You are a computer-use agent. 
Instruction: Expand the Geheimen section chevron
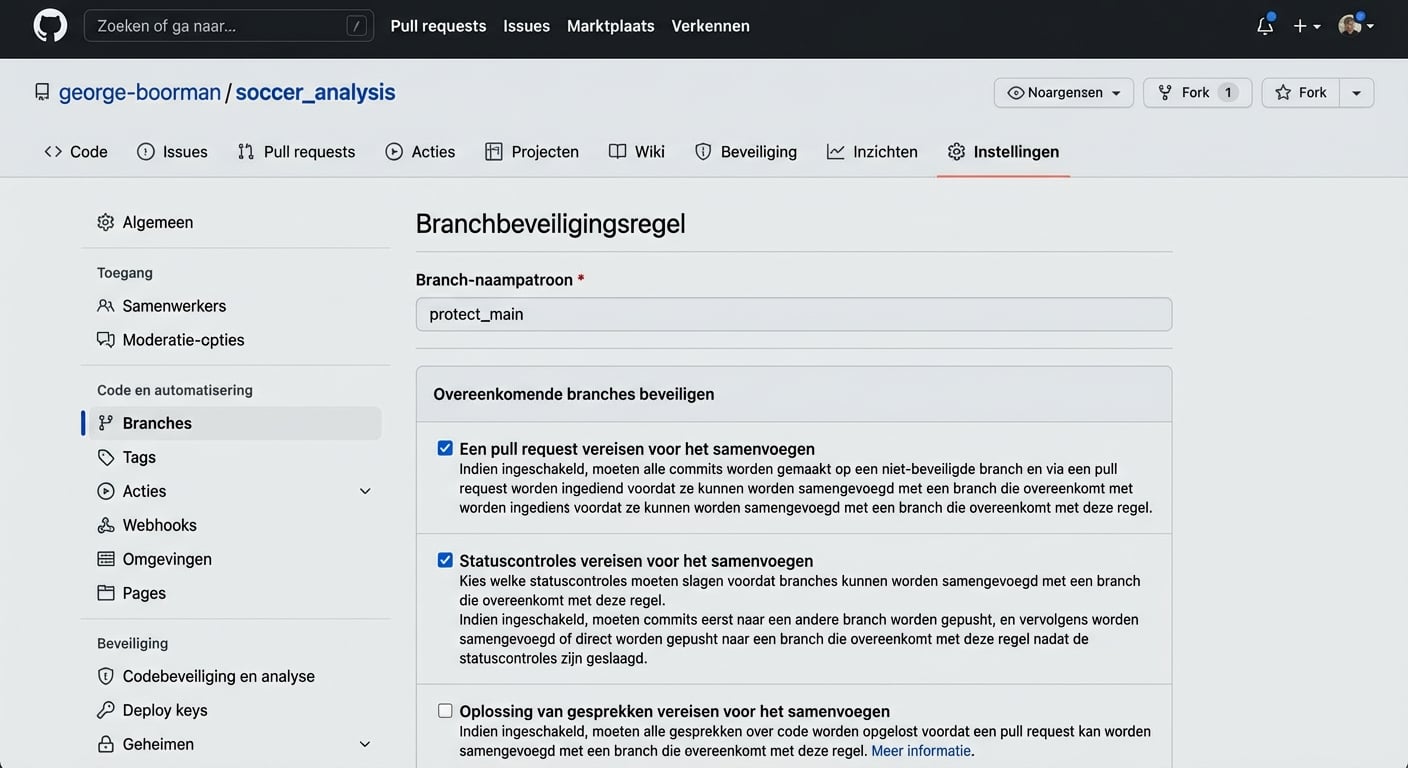(365, 743)
